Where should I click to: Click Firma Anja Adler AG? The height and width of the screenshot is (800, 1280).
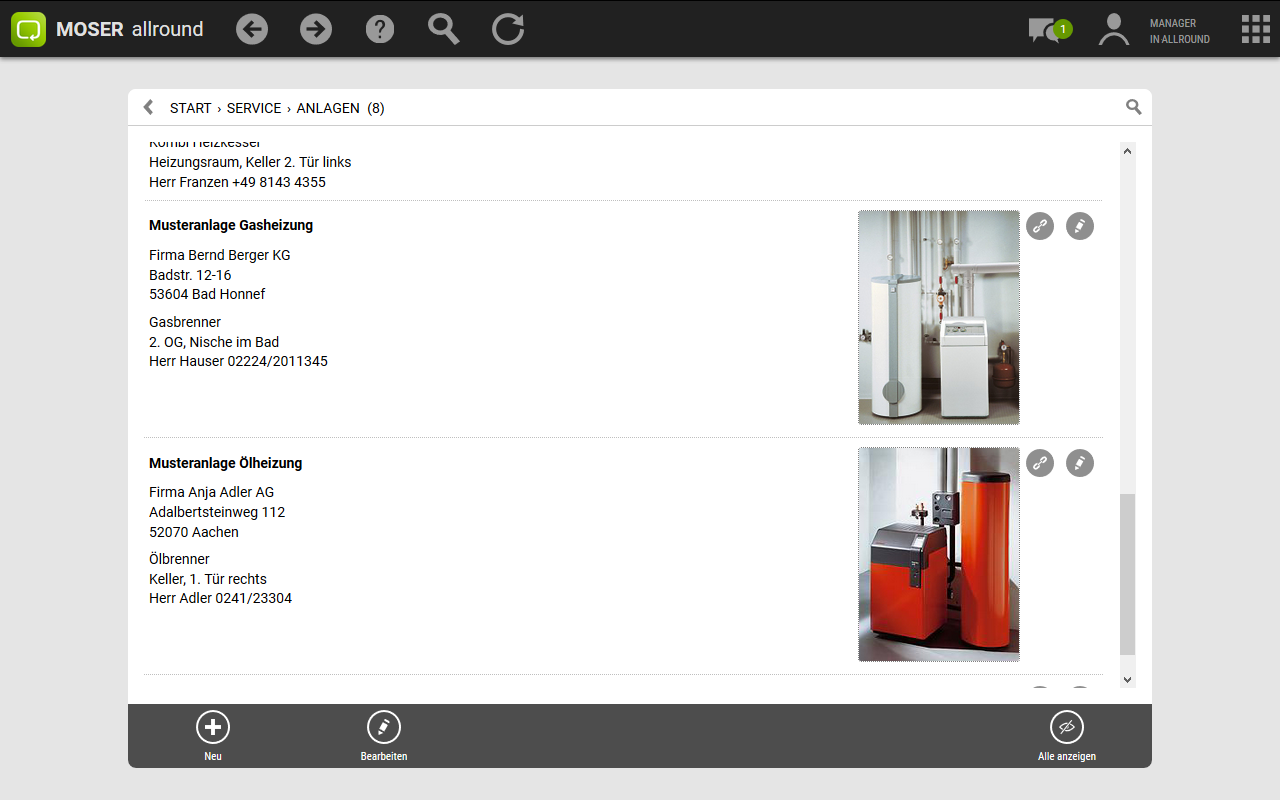coord(211,492)
